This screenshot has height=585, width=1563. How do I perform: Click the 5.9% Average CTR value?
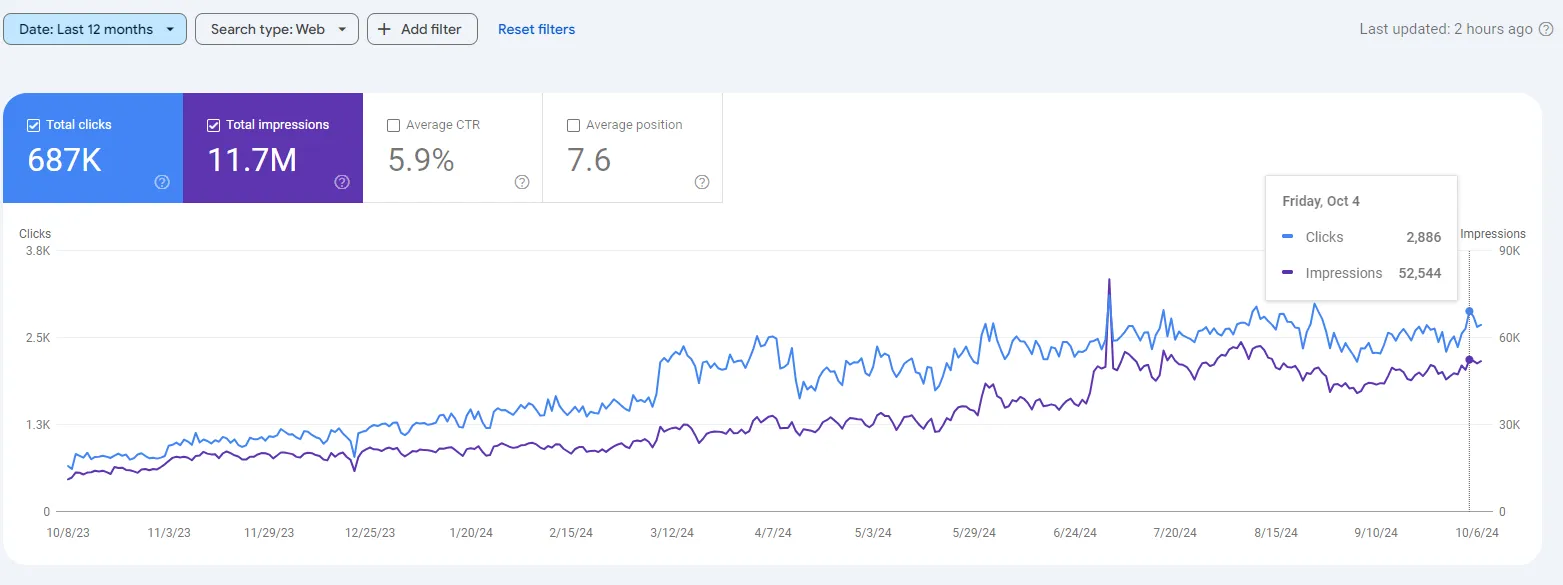point(421,160)
